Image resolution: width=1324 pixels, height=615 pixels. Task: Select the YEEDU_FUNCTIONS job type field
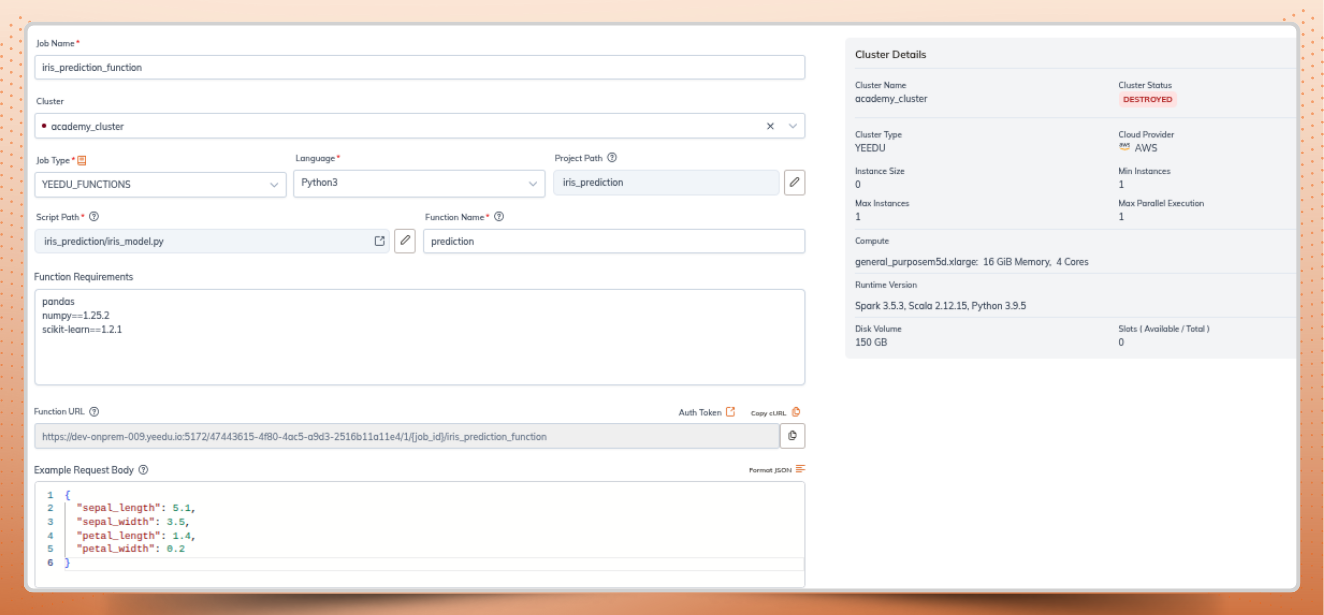coord(160,184)
